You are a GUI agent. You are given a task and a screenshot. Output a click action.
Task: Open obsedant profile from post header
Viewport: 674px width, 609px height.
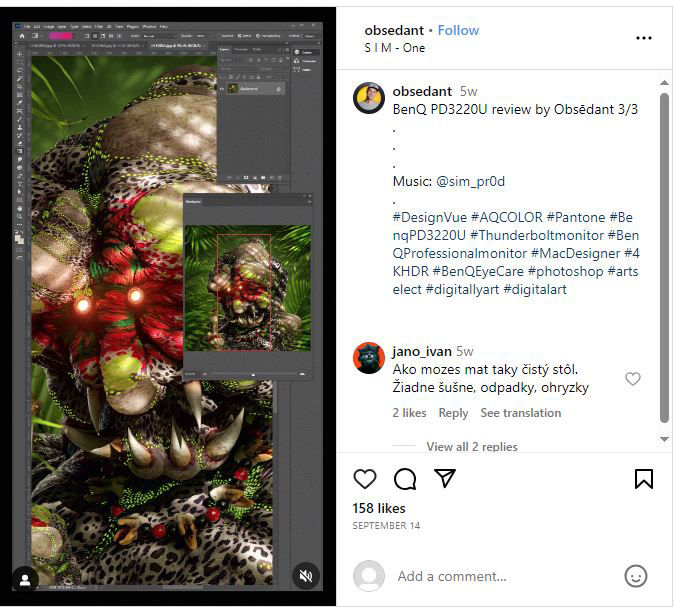(x=394, y=31)
